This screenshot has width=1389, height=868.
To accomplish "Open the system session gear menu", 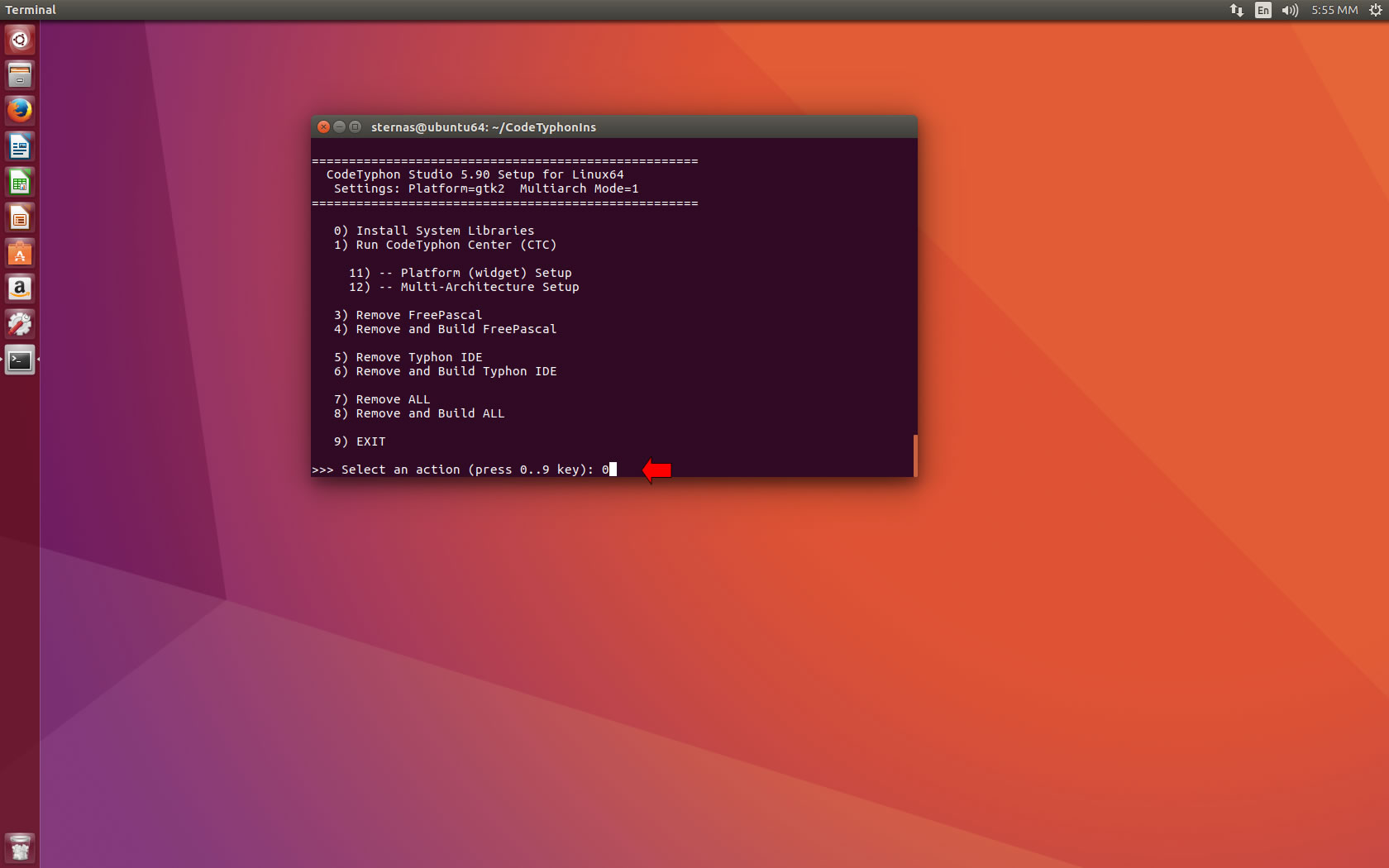I will pos(1375,10).
